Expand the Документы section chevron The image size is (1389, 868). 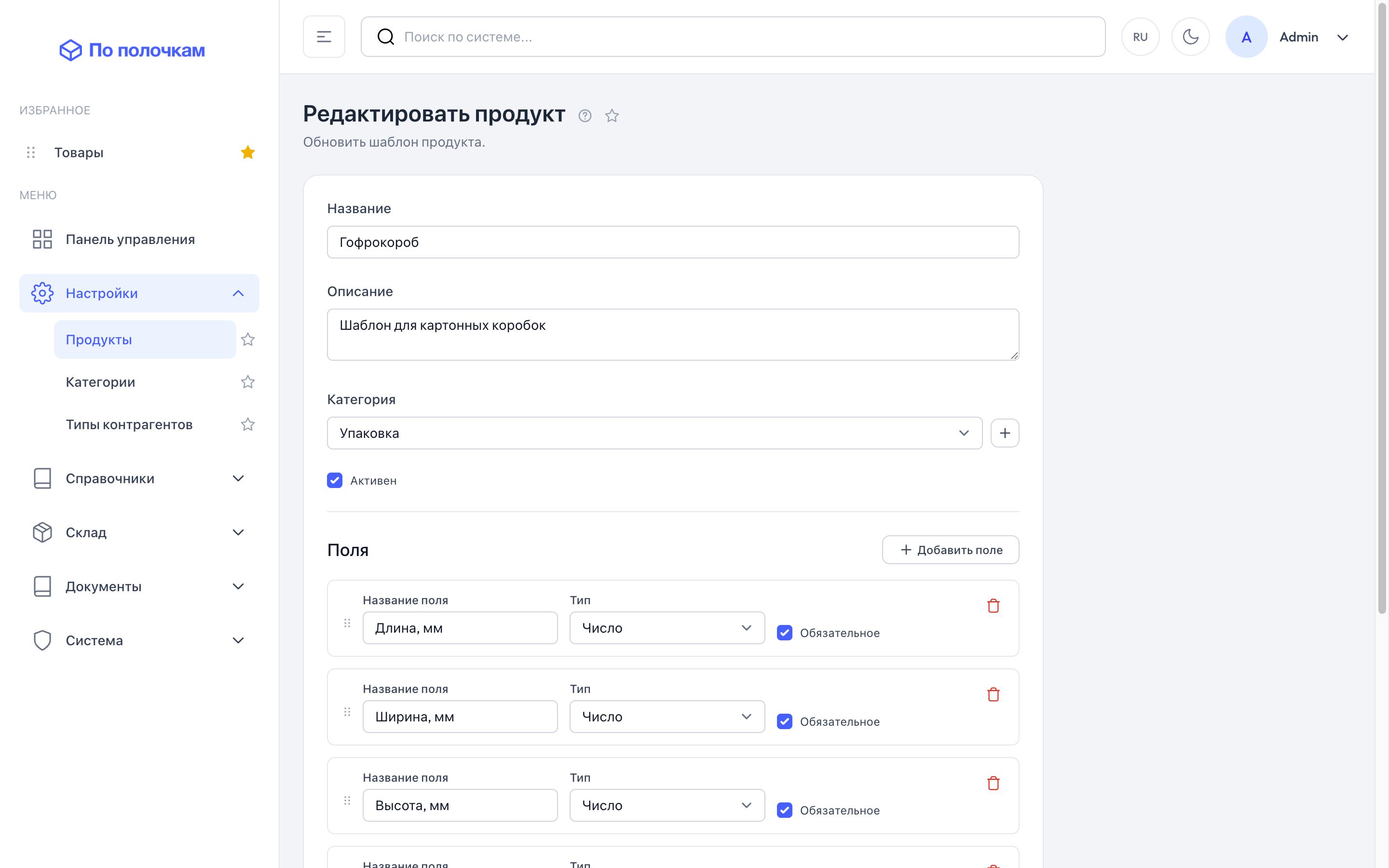tap(238, 586)
